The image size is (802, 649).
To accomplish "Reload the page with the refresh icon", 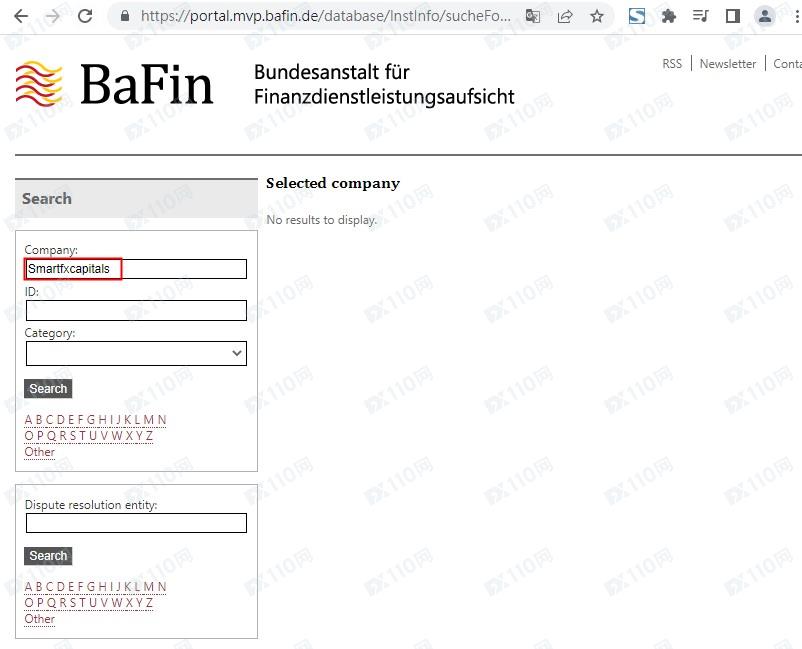I will pyautogui.click(x=85, y=16).
